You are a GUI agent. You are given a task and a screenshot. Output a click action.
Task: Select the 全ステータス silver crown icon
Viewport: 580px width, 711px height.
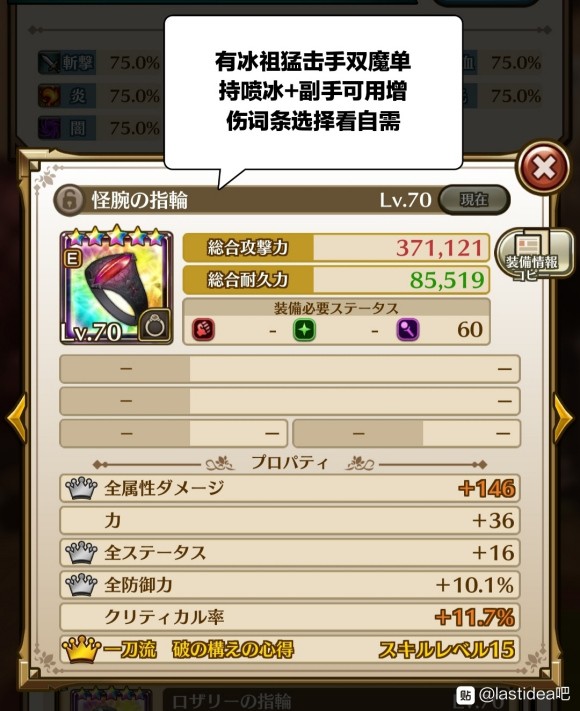[81, 553]
